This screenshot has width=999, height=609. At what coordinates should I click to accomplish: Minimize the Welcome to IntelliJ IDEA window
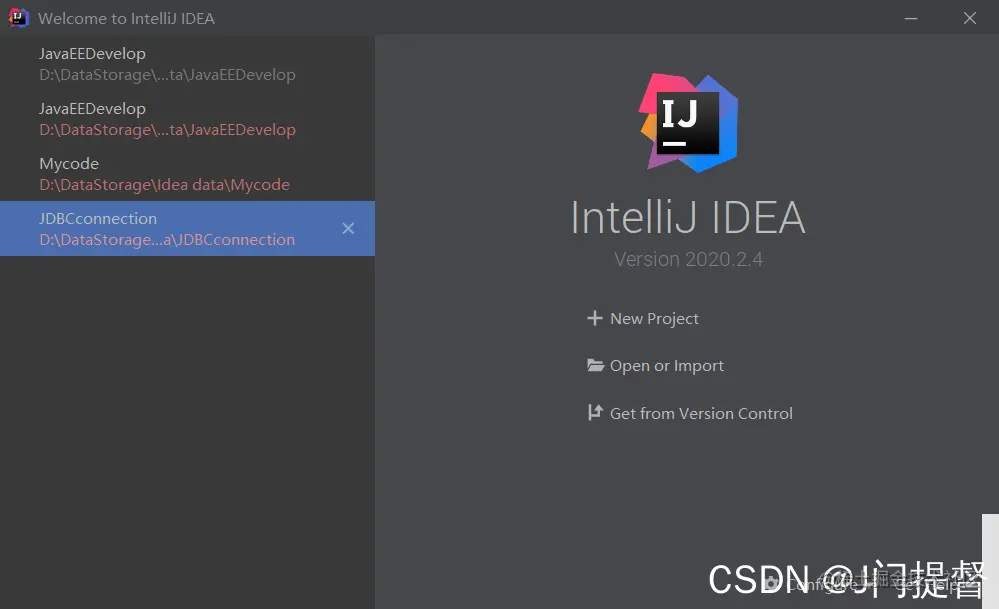pyautogui.click(x=911, y=18)
